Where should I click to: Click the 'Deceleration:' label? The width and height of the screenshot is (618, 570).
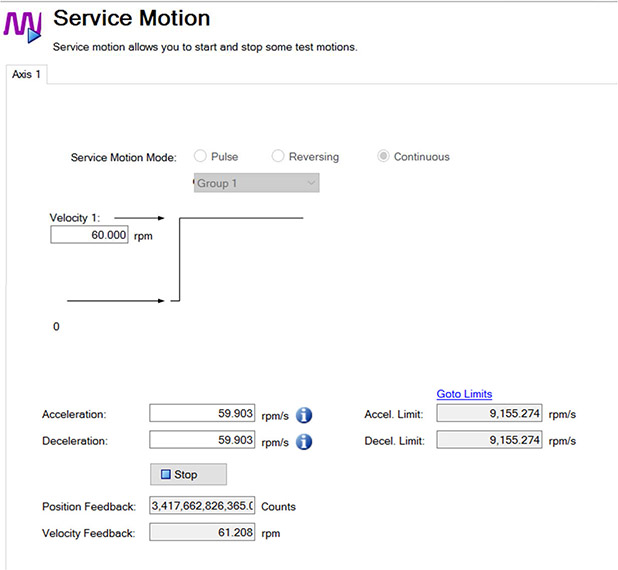(x=75, y=441)
